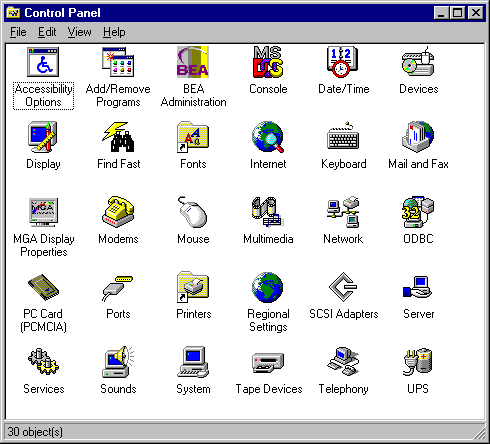This screenshot has height=444, width=490.
Task: Open the View menu
Action: tap(79, 32)
